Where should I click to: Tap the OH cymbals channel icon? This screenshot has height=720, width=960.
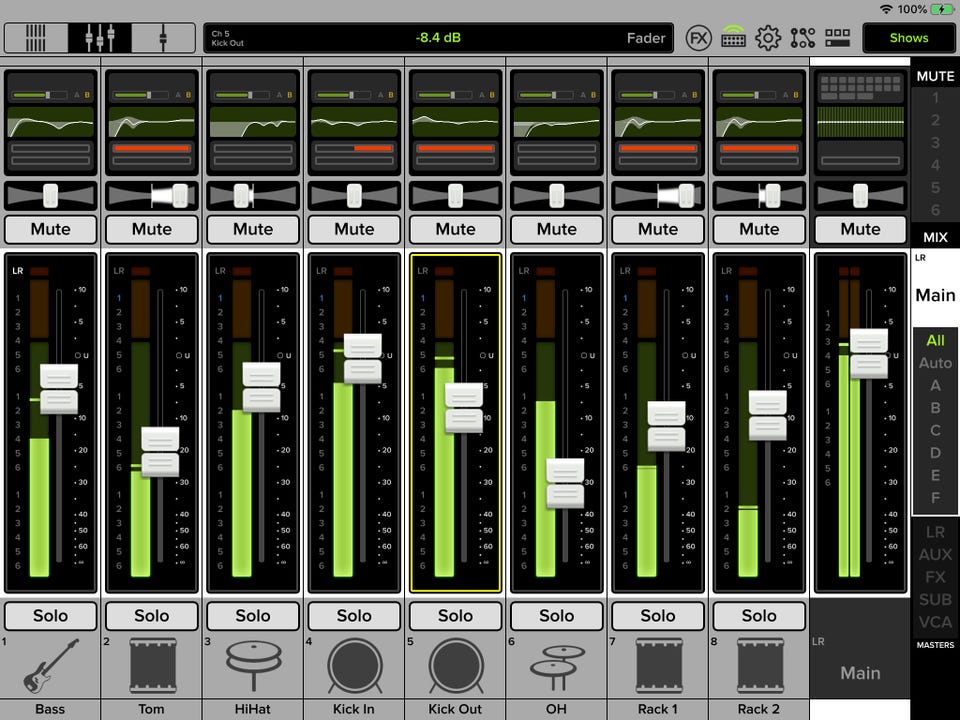click(557, 667)
